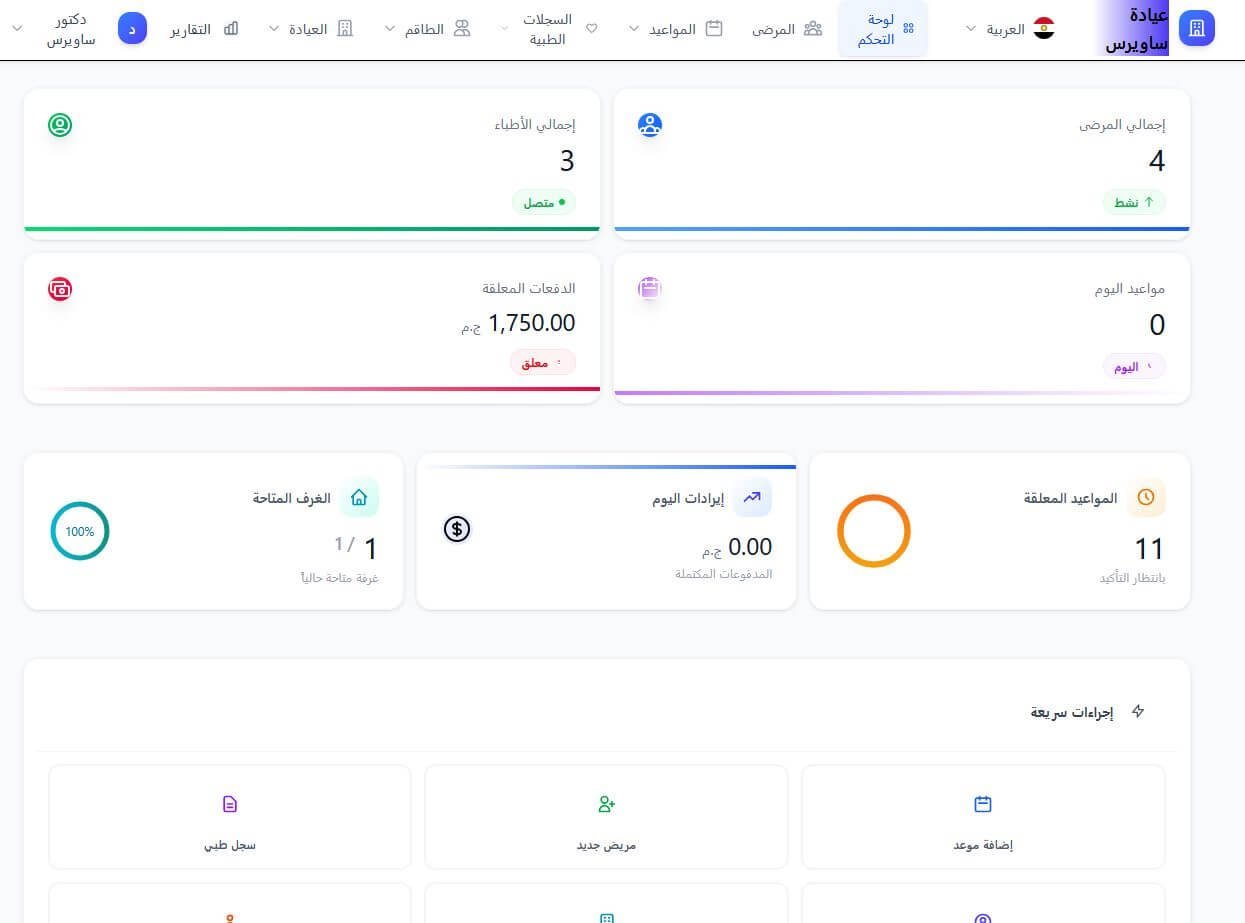Click the الغرف المتاحة card title
This screenshot has width=1245, height=923.
tap(291, 498)
